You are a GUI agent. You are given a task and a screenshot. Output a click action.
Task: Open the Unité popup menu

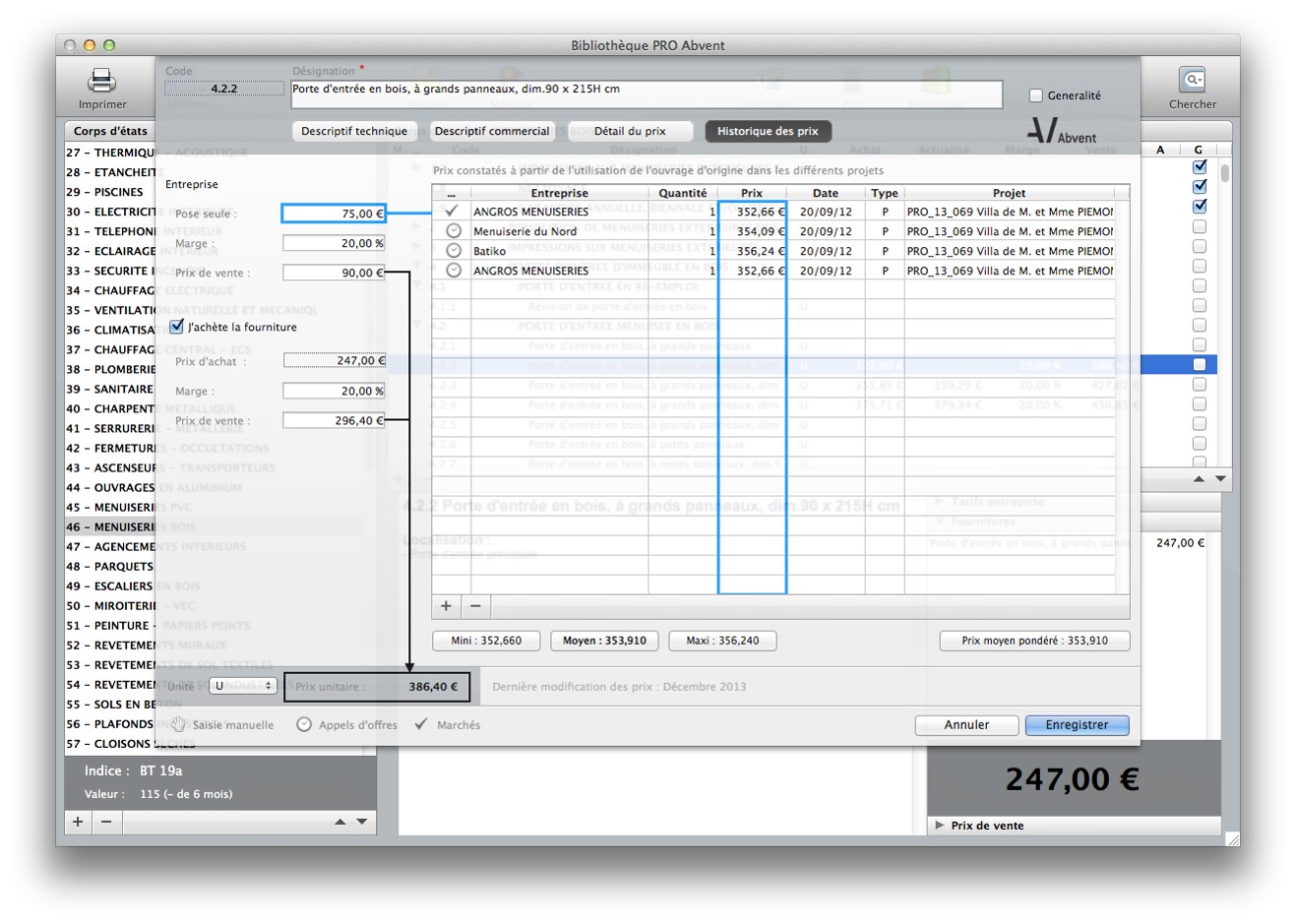pyautogui.click(x=242, y=686)
